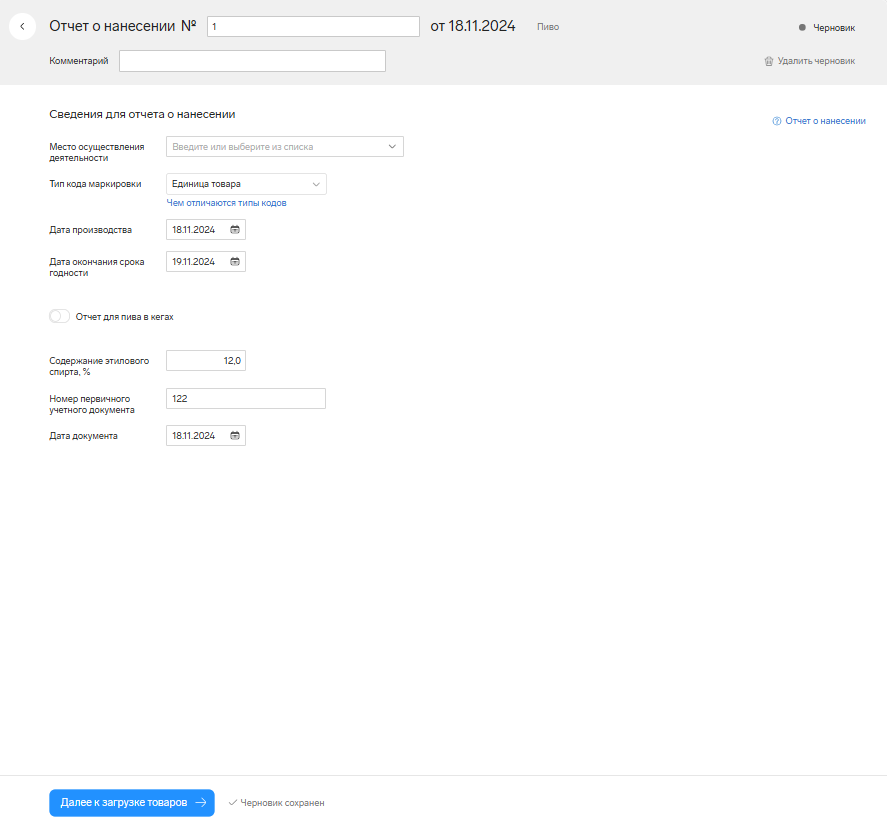The image size is (887, 826).
Task: Click the Черновик status label
Action: pos(834,28)
